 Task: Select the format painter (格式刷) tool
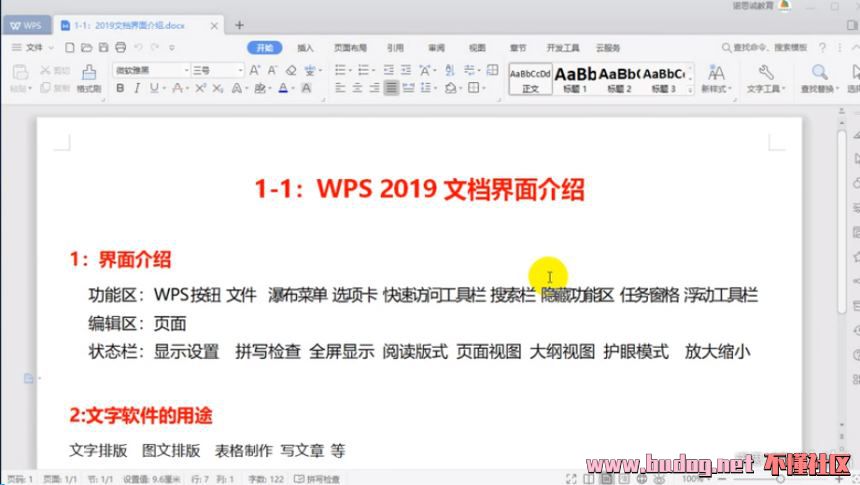click(x=89, y=78)
